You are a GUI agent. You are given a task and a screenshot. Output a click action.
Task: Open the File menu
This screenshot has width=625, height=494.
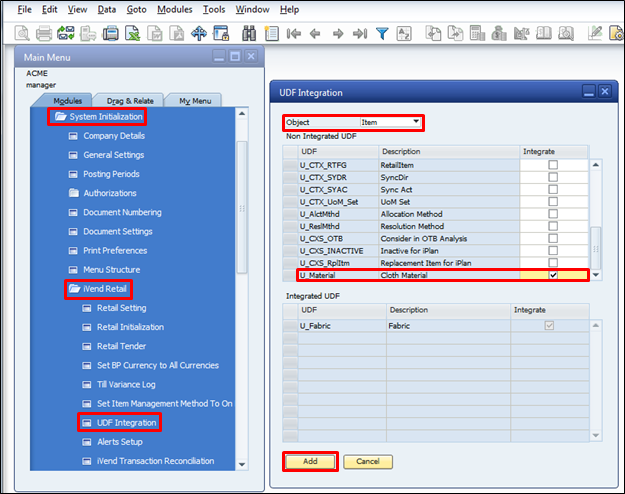(24, 10)
